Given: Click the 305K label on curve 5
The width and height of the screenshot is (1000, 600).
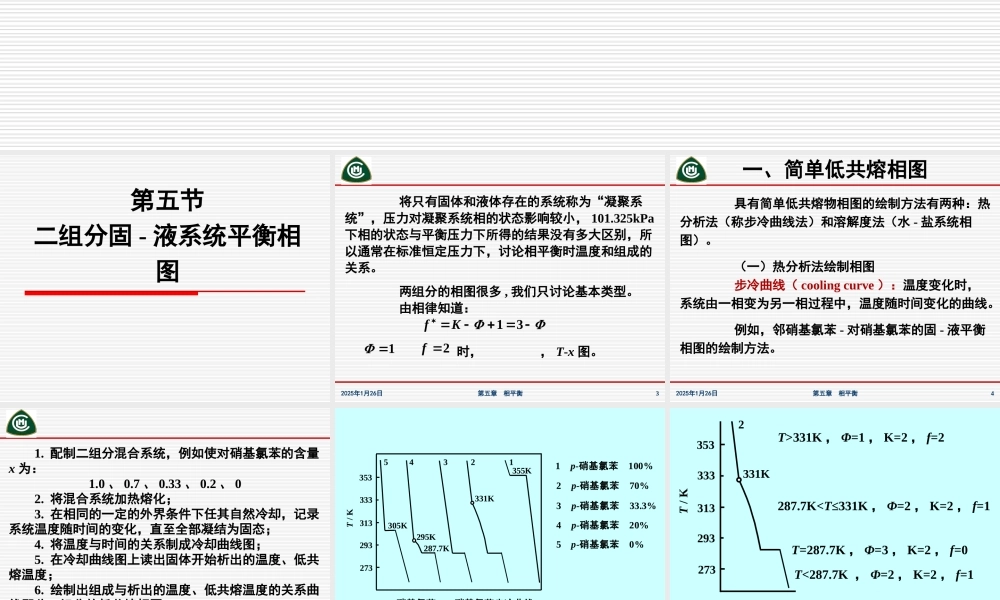Looking at the screenshot, I should 398,525.
